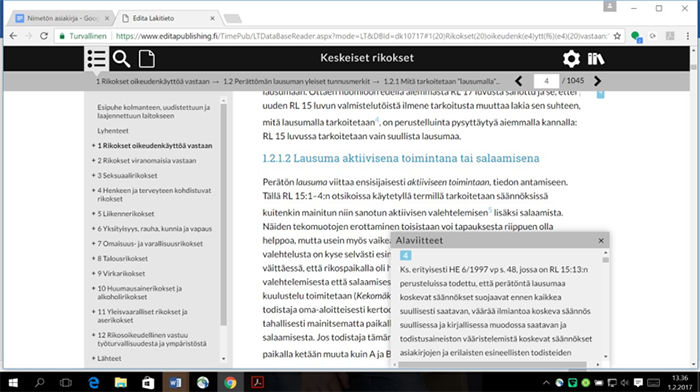Open the library books icon
This screenshot has width=700, height=392.
pyautogui.click(x=596, y=58)
